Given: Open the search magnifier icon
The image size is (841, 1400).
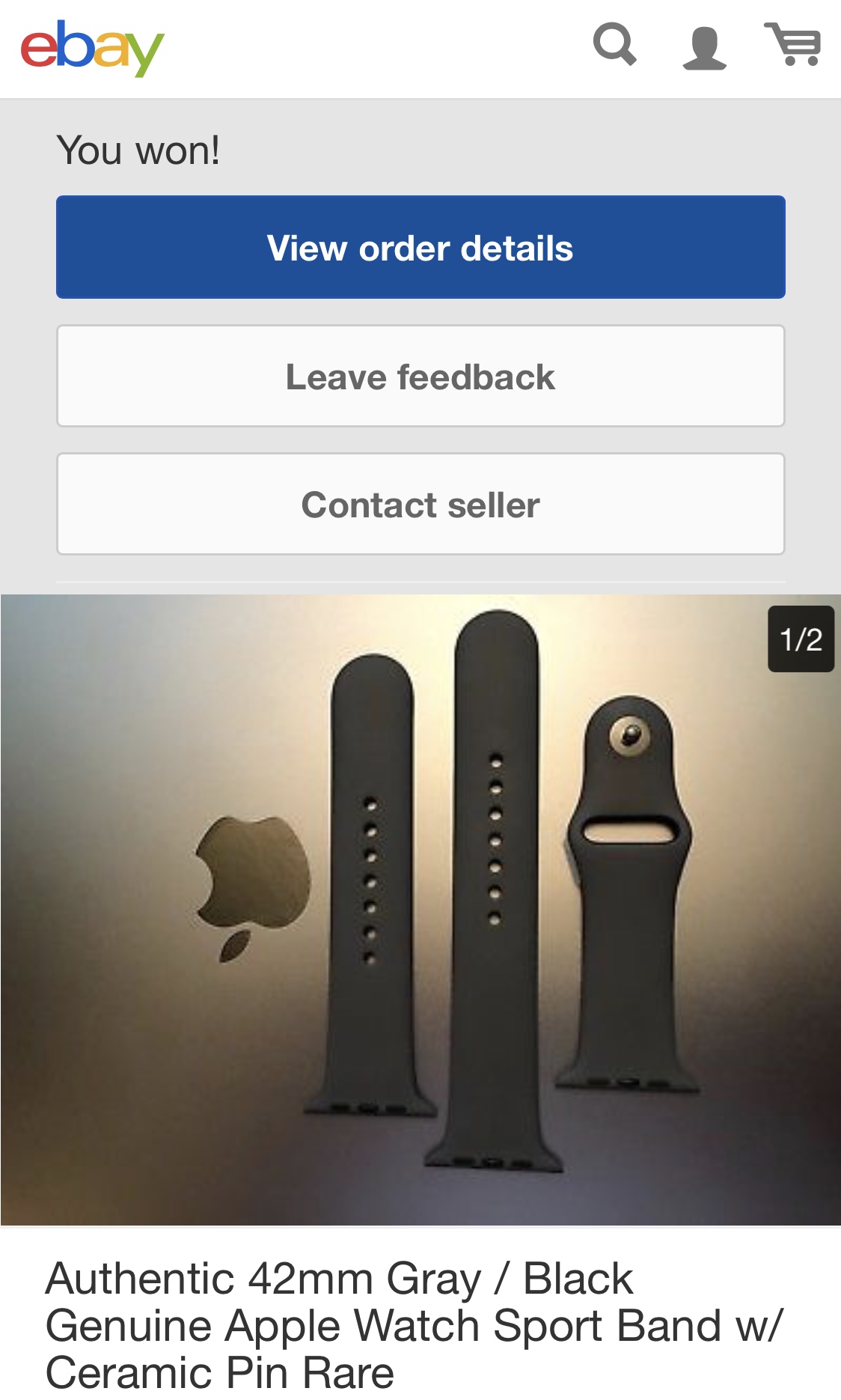Looking at the screenshot, I should click(x=615, y=45).
